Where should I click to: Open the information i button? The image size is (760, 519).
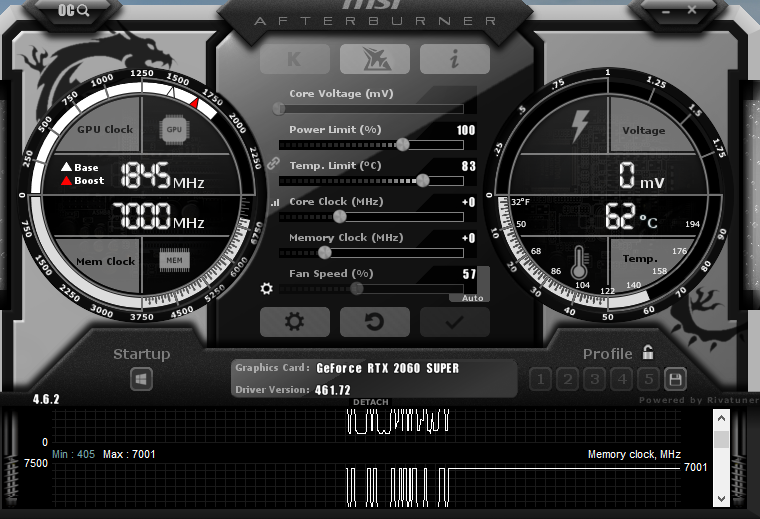point(455,59)
